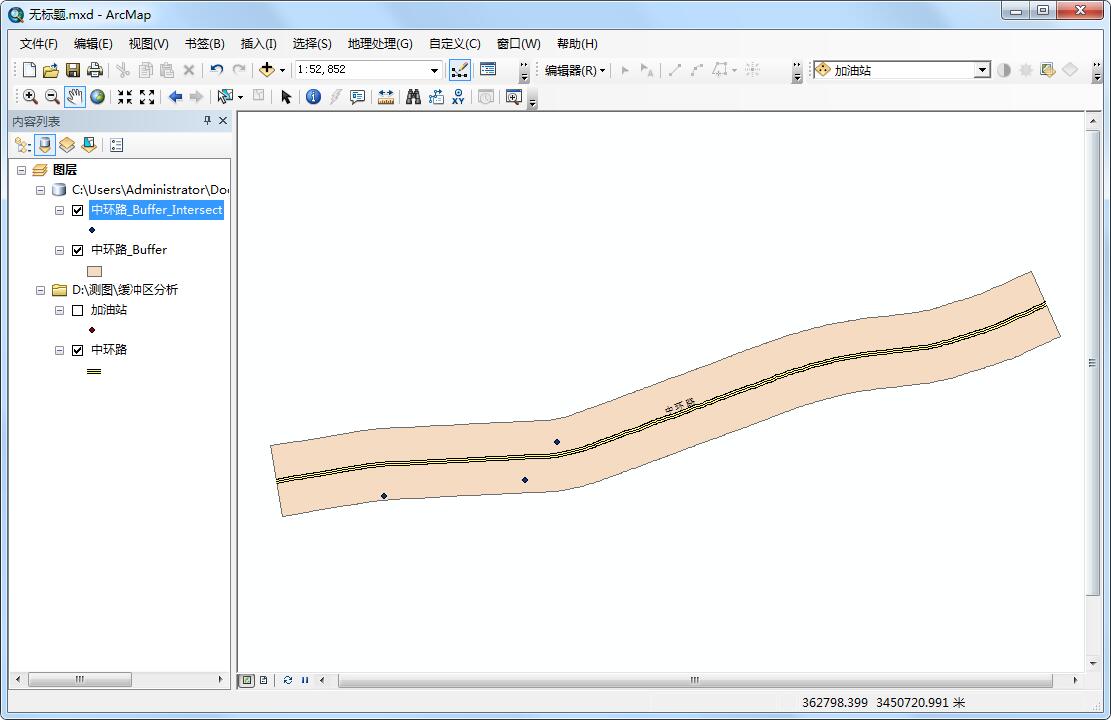Open the 自定义(C) menu
The image size is (1111, 720).
(454, 44)
